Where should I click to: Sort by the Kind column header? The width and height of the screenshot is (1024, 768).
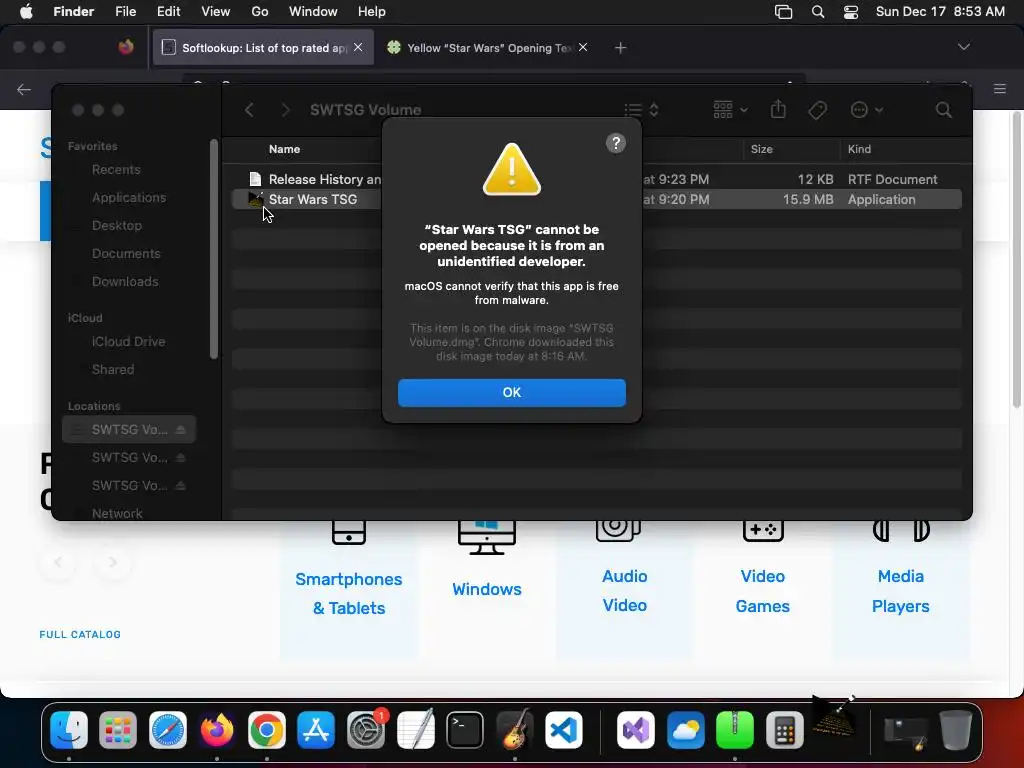[x=859, y=149]
